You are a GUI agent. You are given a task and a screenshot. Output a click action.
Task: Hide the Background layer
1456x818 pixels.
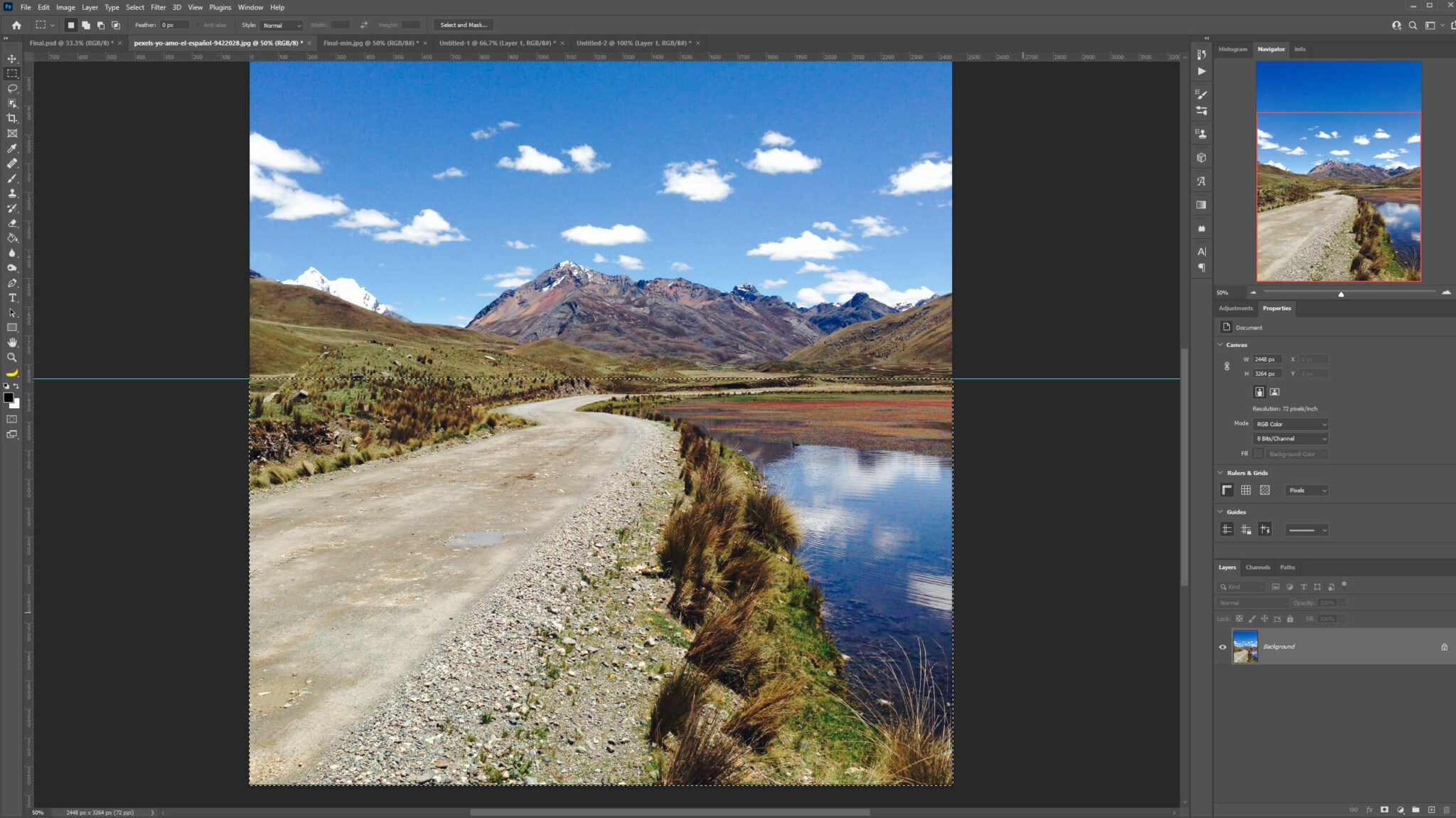pos(1223,647)
